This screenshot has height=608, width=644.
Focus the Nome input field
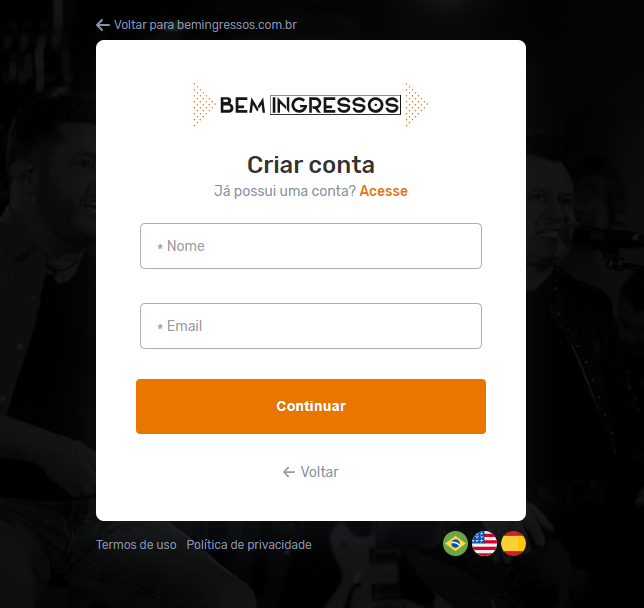pos(311,246)
